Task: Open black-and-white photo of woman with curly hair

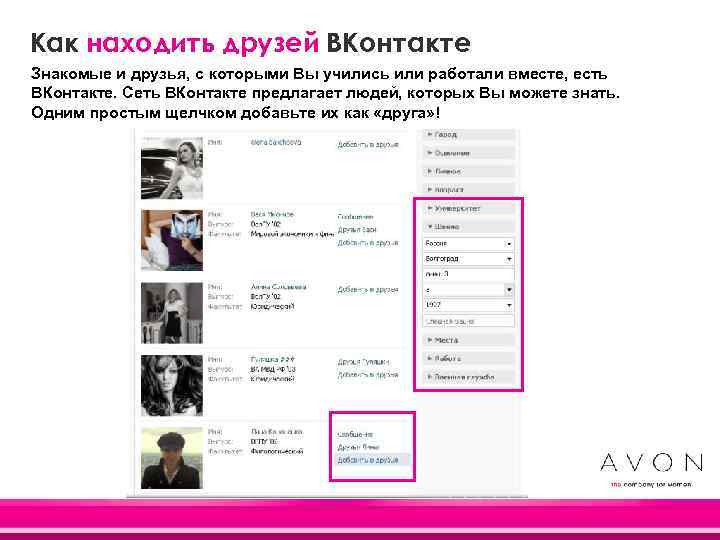Action: (172, 385)
